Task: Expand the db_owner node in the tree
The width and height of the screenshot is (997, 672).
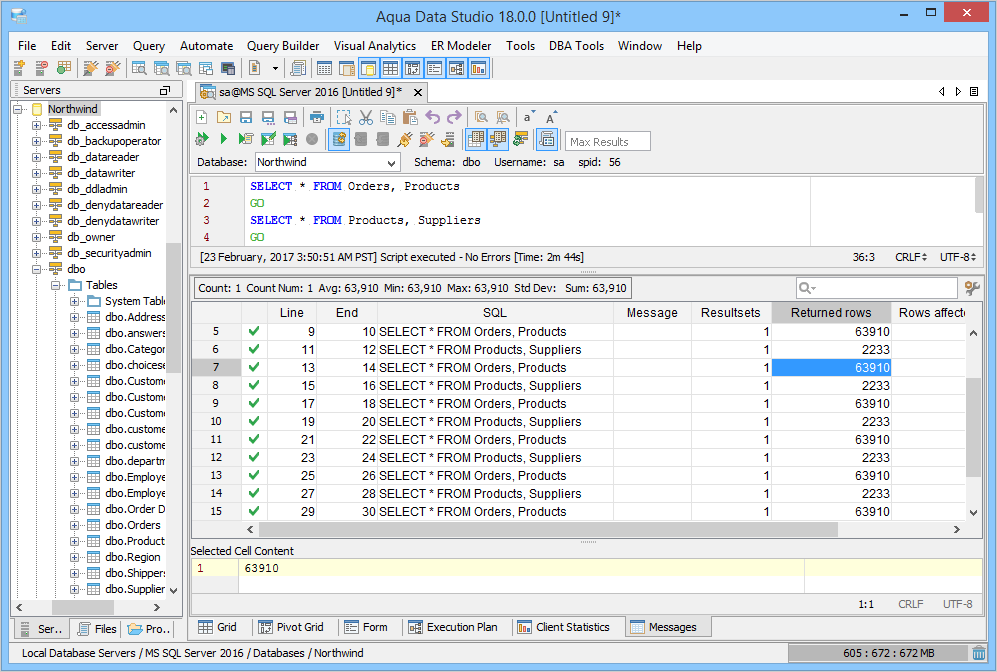Action: (37, 237)
